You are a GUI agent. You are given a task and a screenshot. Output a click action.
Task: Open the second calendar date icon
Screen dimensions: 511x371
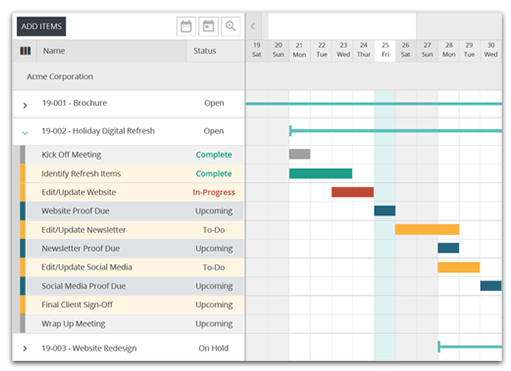pos(209,26)
